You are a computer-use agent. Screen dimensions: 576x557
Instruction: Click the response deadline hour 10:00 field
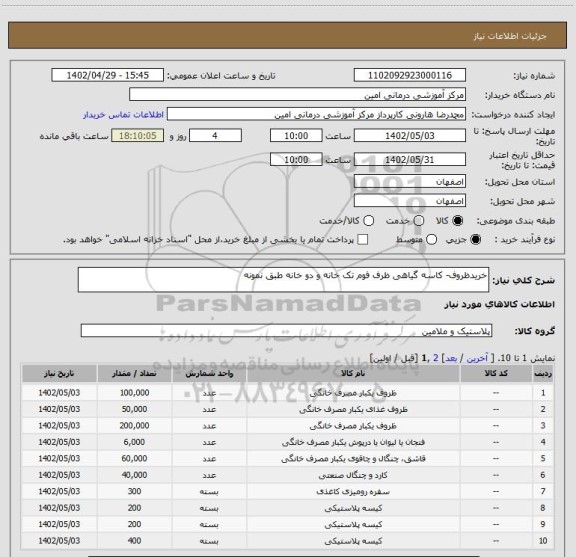(x=296, y=136)
